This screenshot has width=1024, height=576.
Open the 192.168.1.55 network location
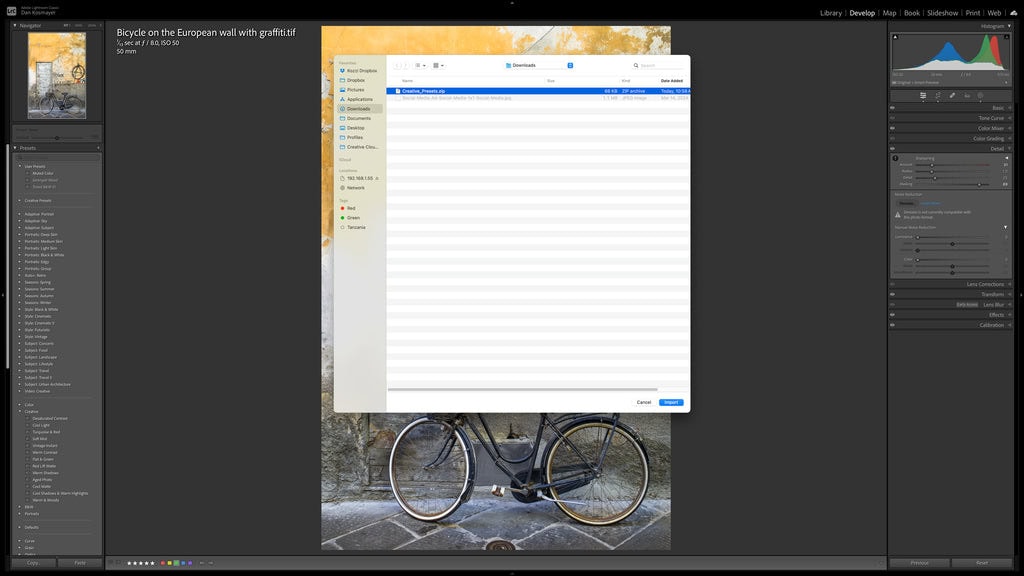pyautogui.click(x=359, y=178)
